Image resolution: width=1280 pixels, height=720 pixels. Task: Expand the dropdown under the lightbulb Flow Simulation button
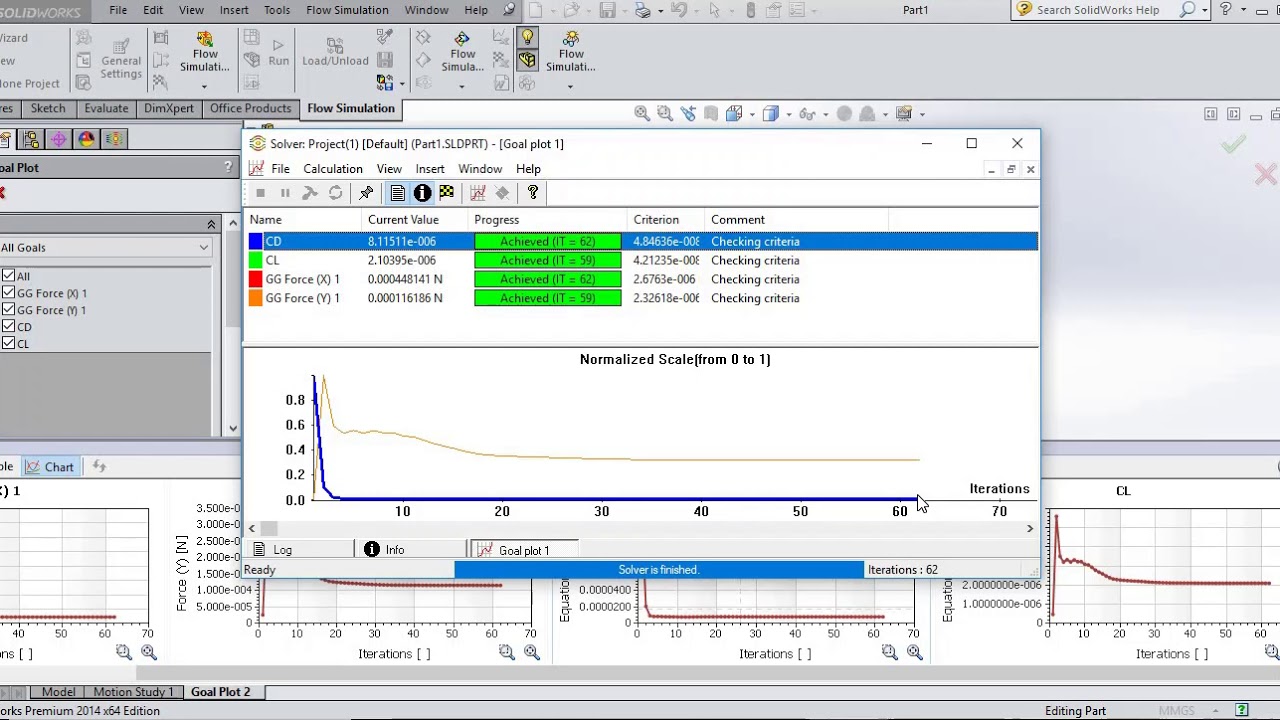click(x=570, y=86)
